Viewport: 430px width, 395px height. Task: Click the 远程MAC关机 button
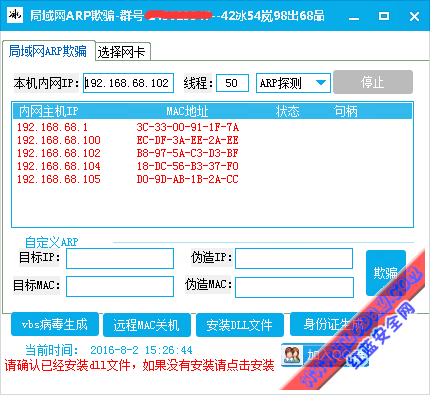click(147, 325)
